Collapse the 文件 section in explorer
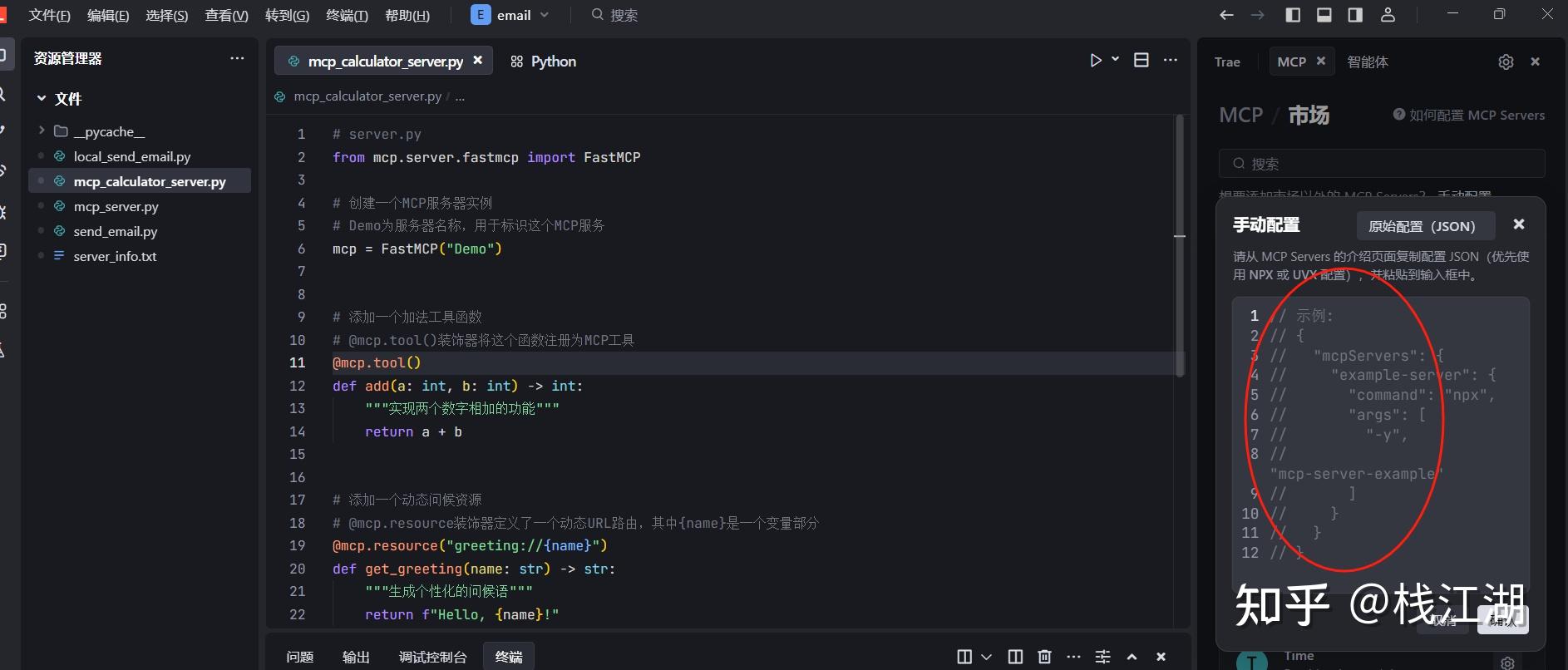 [x=42, y=98]
